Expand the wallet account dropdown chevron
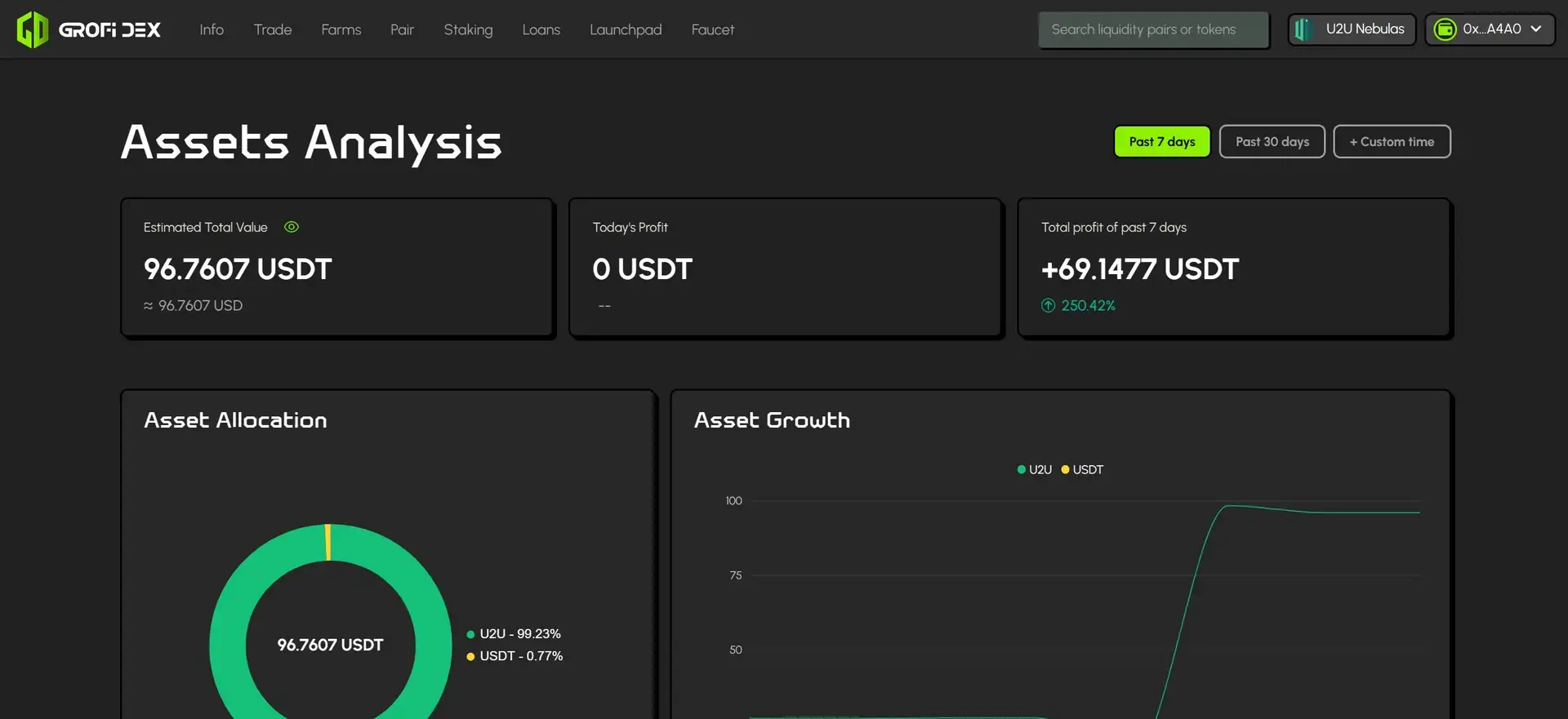1568x719 pixels. [1536, 29]
